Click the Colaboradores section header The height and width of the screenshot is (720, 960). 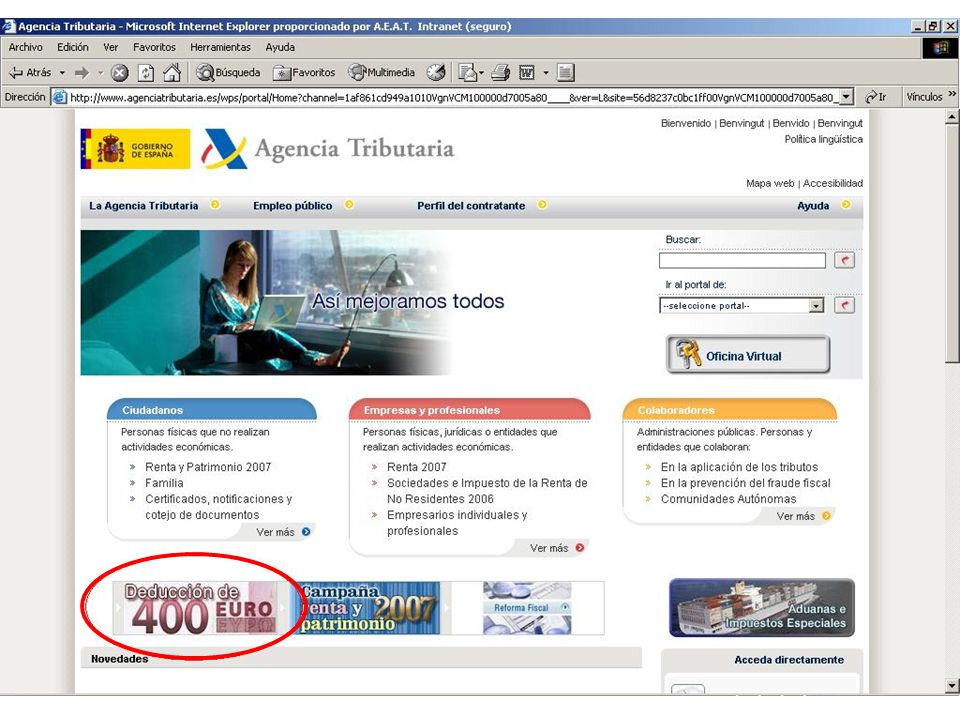[730, 410]
